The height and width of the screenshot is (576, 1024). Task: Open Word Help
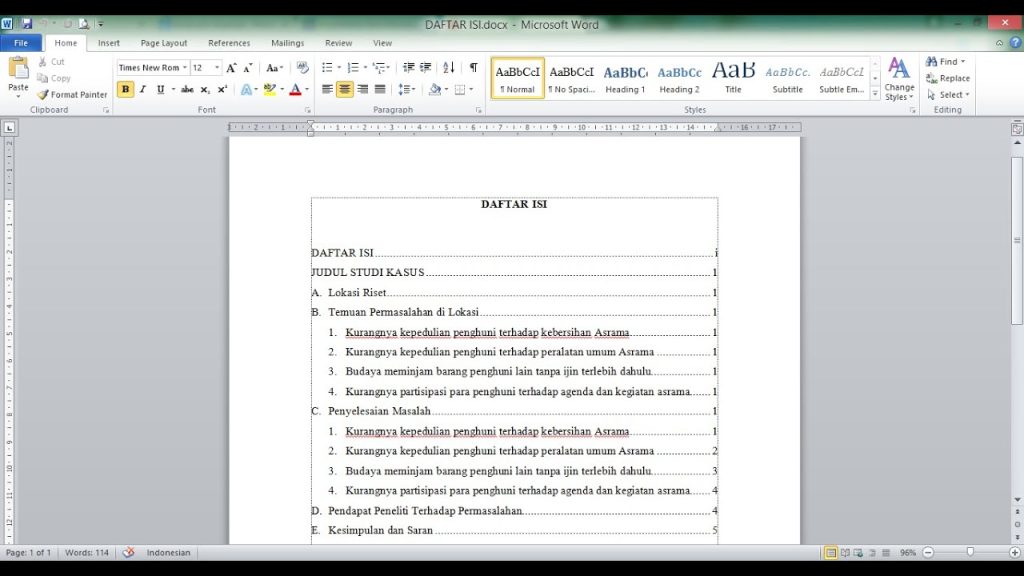click(x=1015, y=42)
